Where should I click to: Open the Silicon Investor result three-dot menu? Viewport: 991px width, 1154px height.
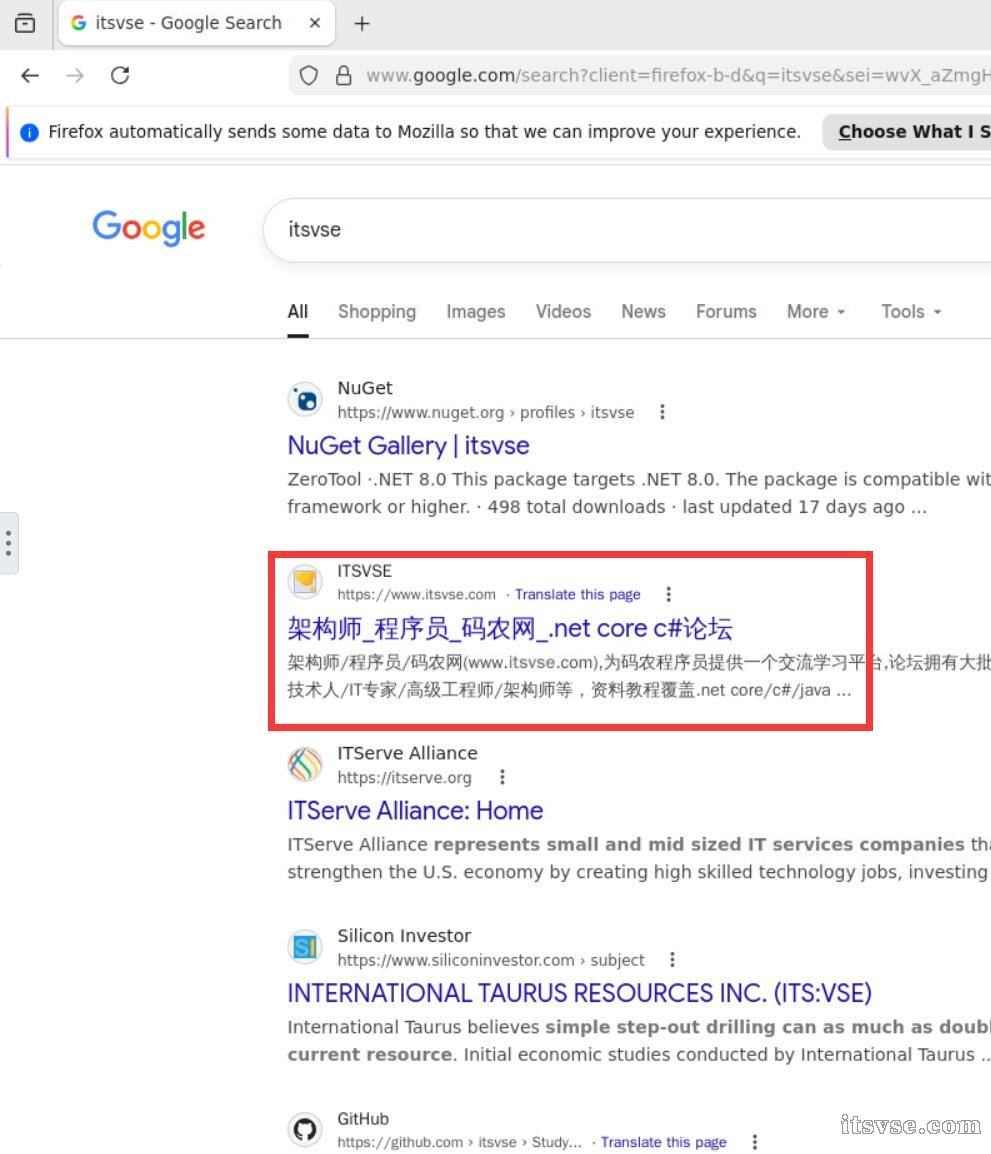[x=672, y=960]
